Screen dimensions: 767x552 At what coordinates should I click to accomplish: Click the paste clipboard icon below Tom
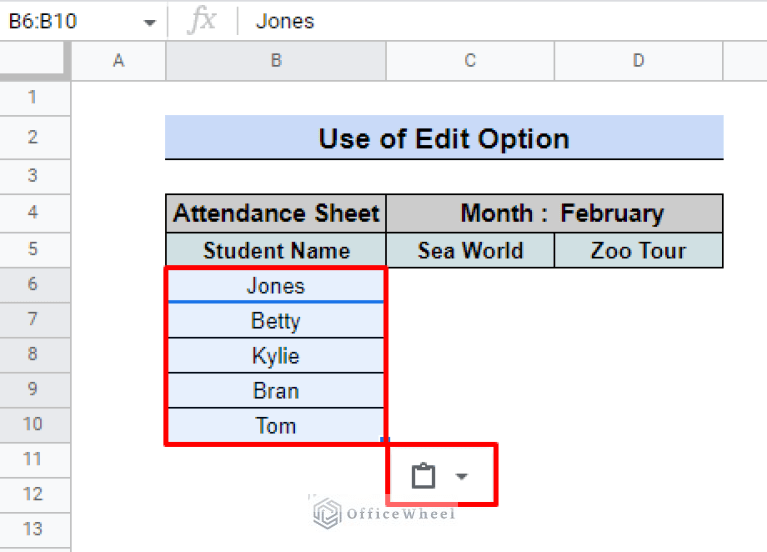(423, 476)
